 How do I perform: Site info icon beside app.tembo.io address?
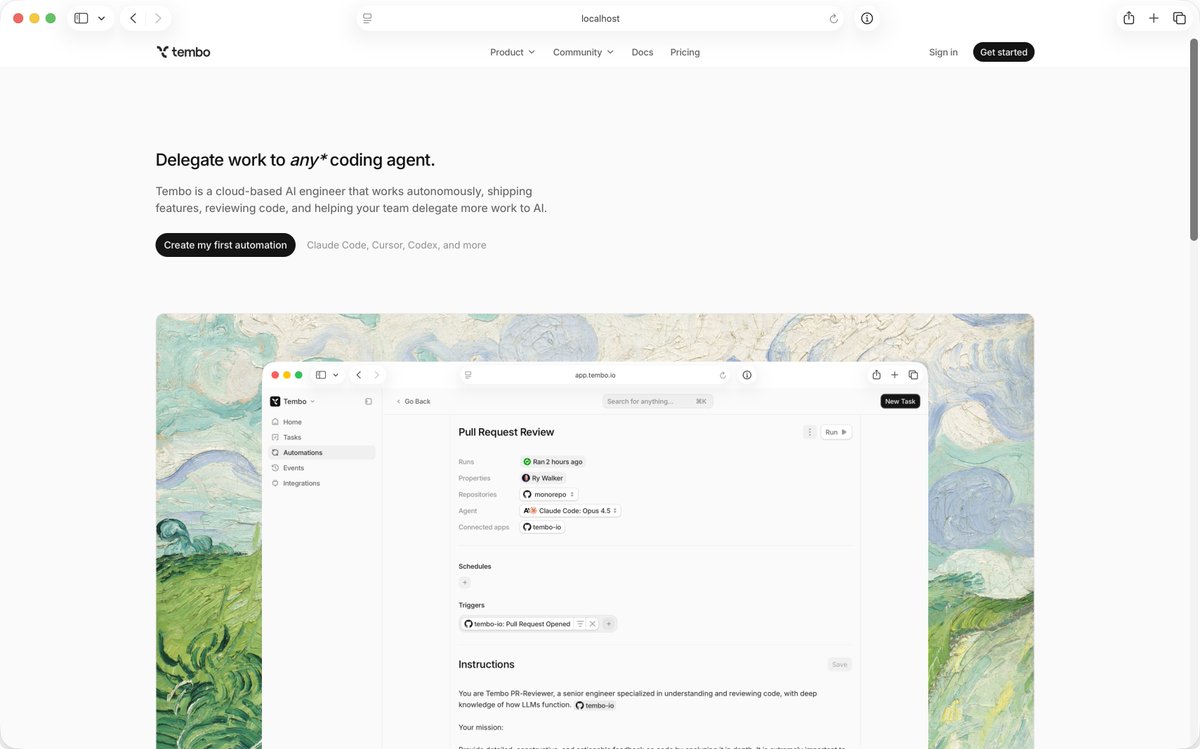[x=747, y=375]
